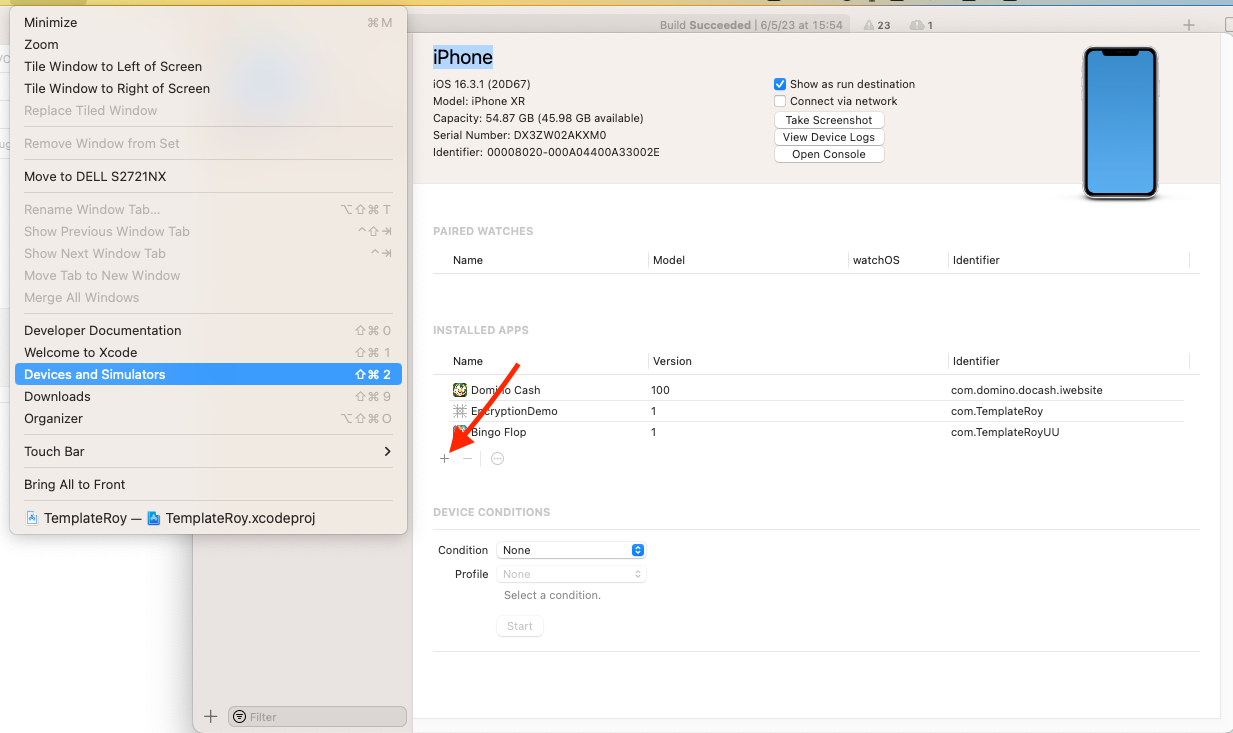1233x733 pixels.
Task: Expand the Touch Bar submenu
Action: pyautogui.click(x=208, y=451)
